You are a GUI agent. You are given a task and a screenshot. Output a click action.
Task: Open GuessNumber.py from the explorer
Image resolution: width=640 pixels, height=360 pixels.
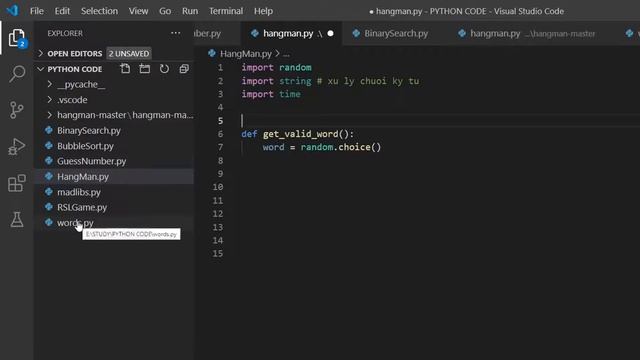[91, 161]
